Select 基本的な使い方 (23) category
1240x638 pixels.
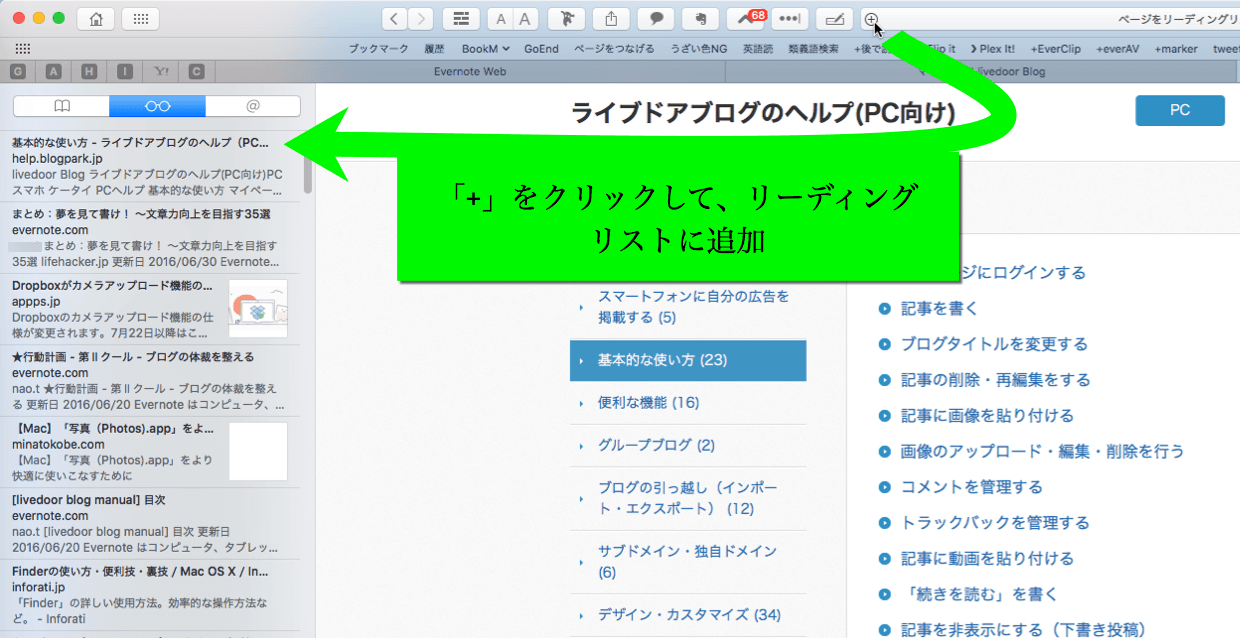pyautogui.click(x=688, y=360)
